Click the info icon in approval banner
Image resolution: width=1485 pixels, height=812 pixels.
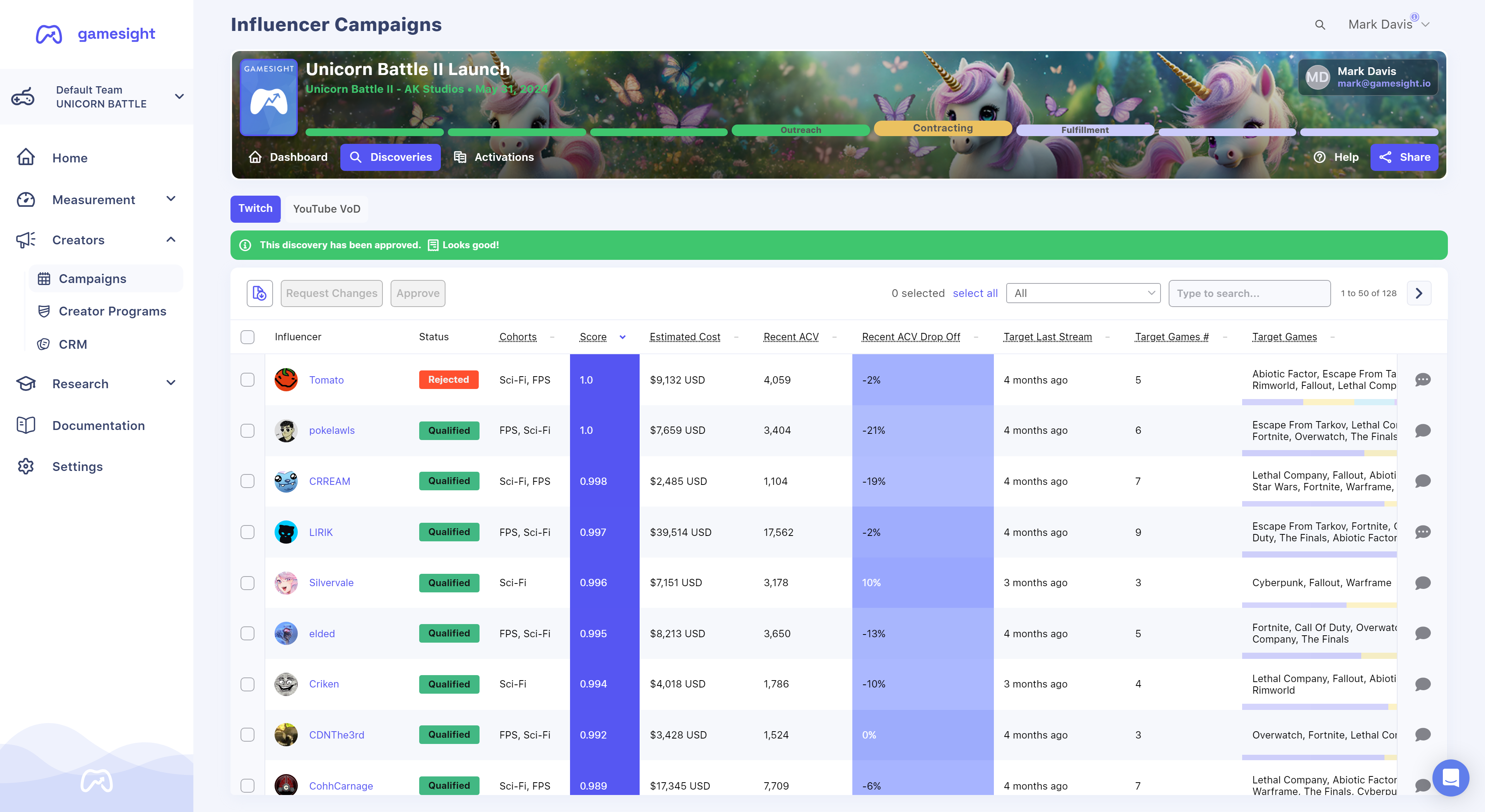pyautogui.click(x=245, y=245)
